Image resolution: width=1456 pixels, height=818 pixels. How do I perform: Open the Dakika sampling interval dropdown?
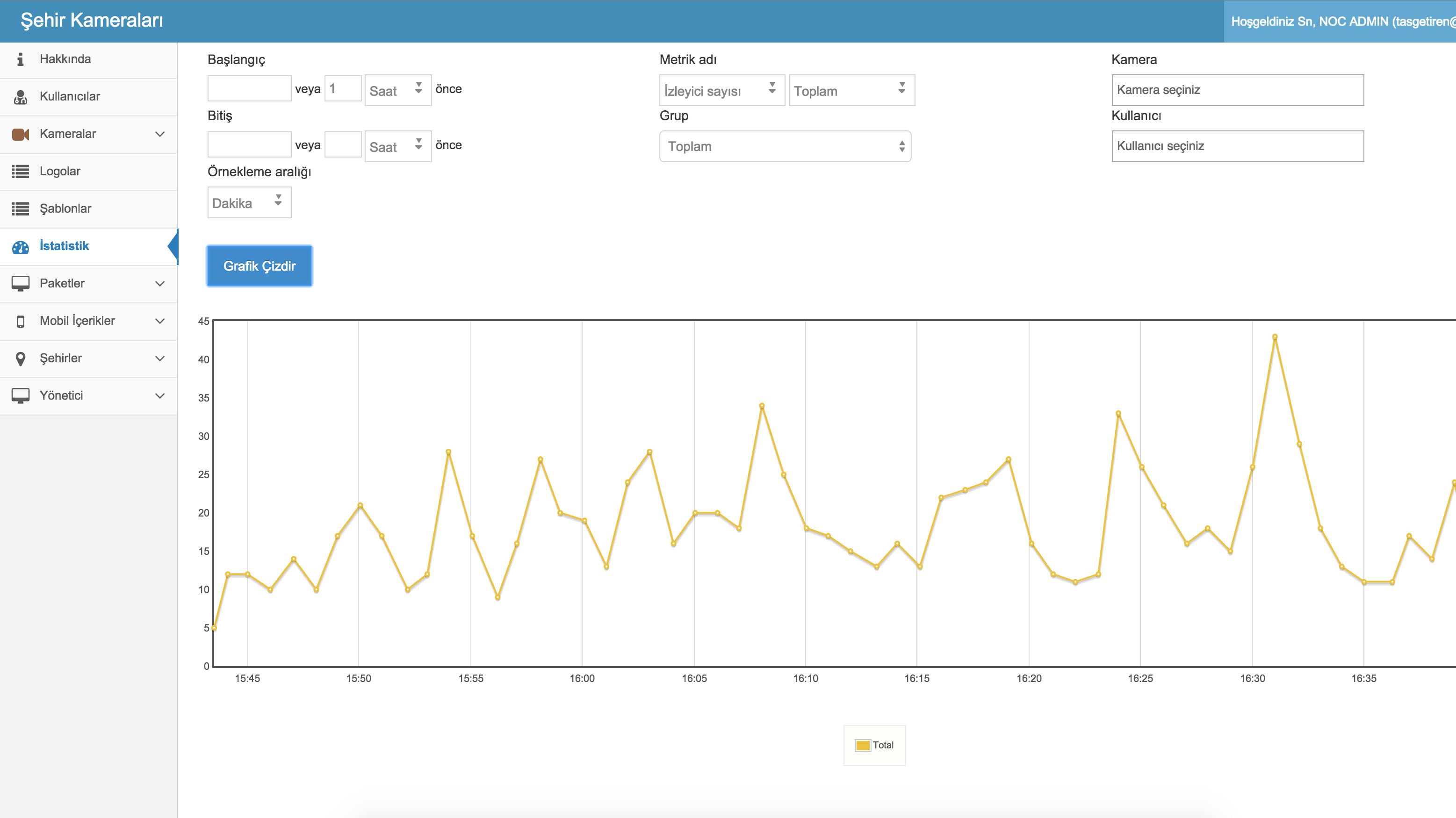[x=249, y=202]
